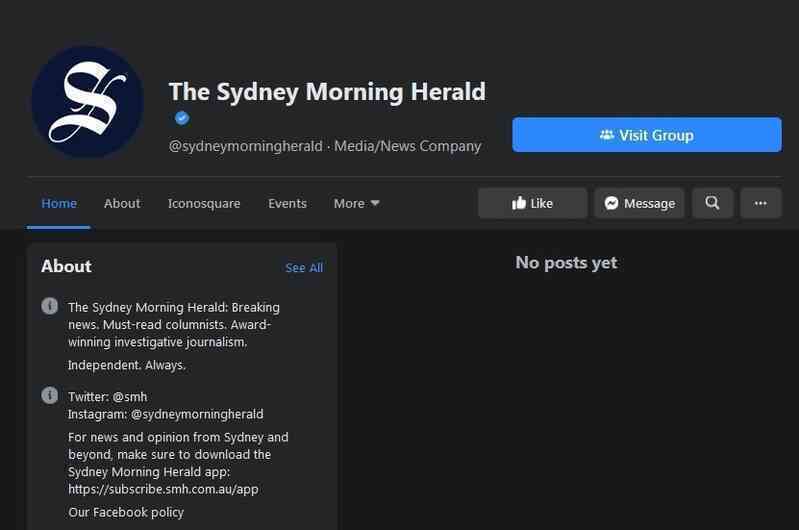799x530 pixels.
Task: Open the Sydney Morning Herald profile picture
Action: click(x=88, y=102)
